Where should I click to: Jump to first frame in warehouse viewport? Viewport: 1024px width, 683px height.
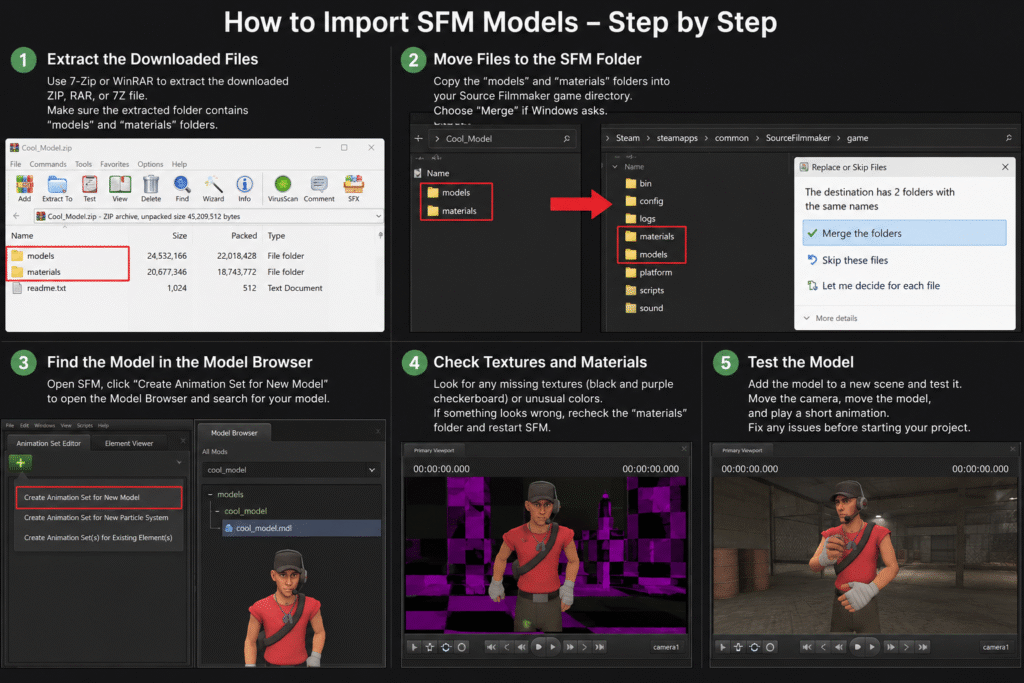click(x=807, y=647)
